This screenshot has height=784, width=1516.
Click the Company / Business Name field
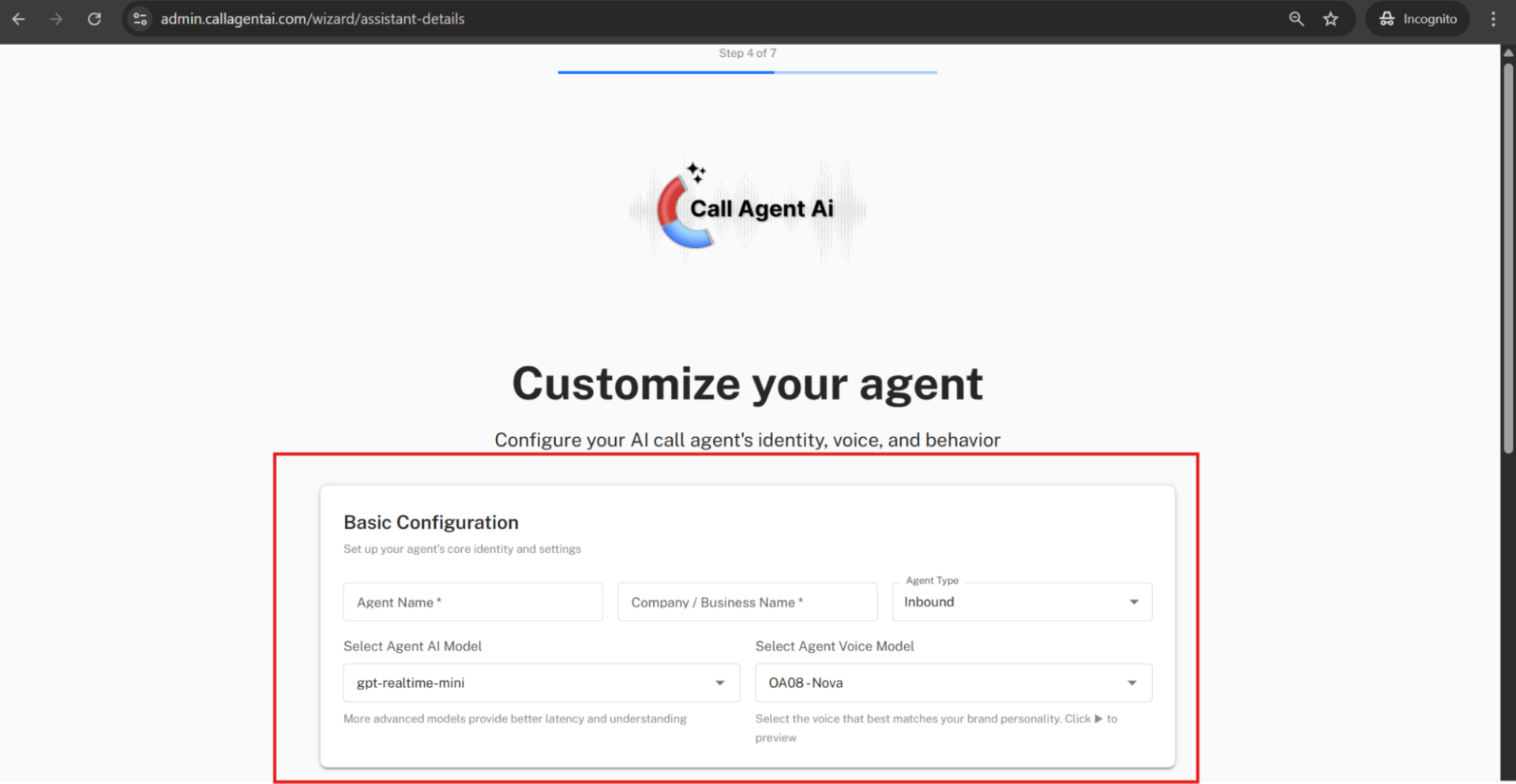(x=747, y=602)
